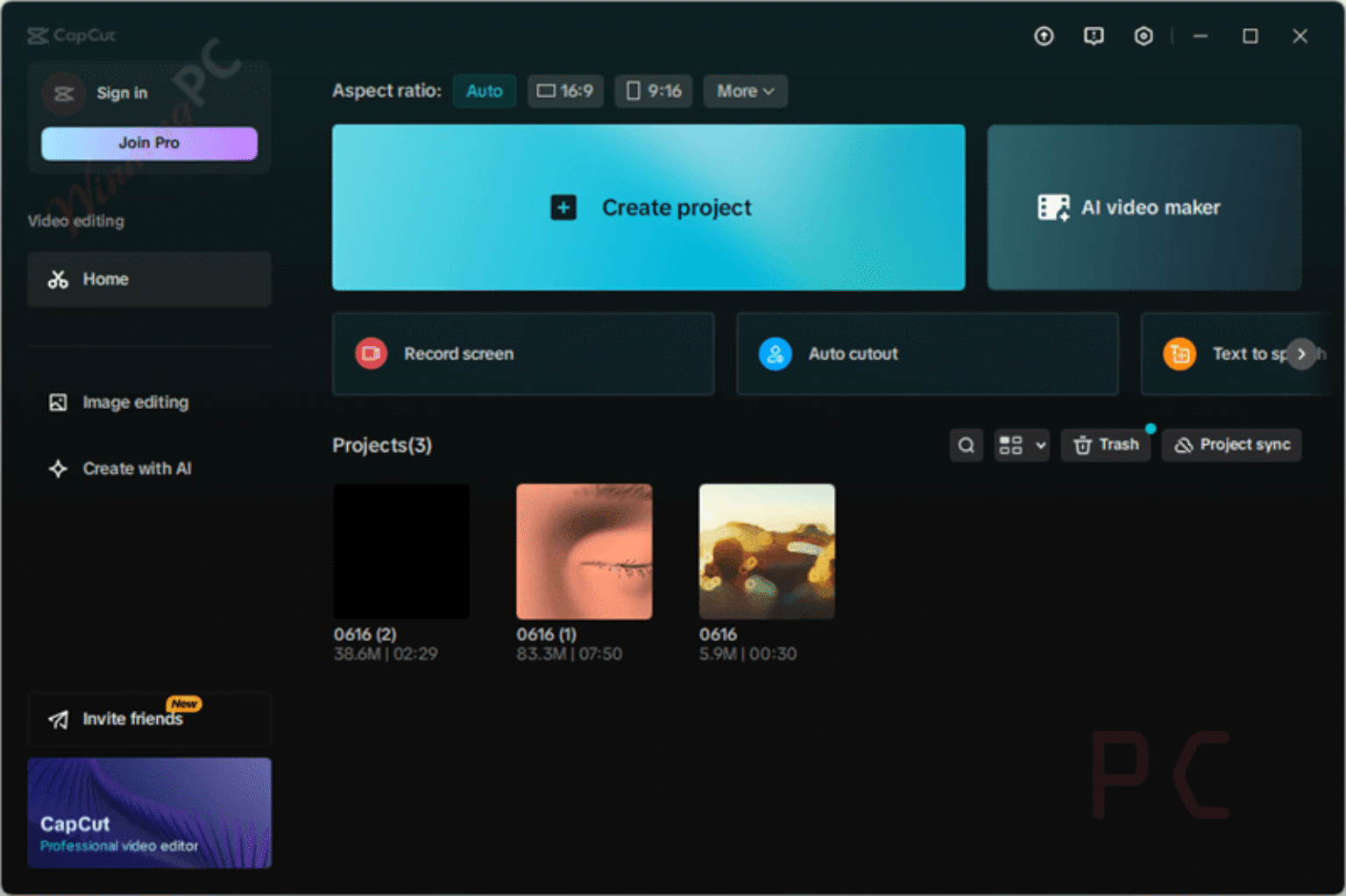Open the grid view layout dropdown
Screen dimensions: 1346x896
pos(1022,445)
